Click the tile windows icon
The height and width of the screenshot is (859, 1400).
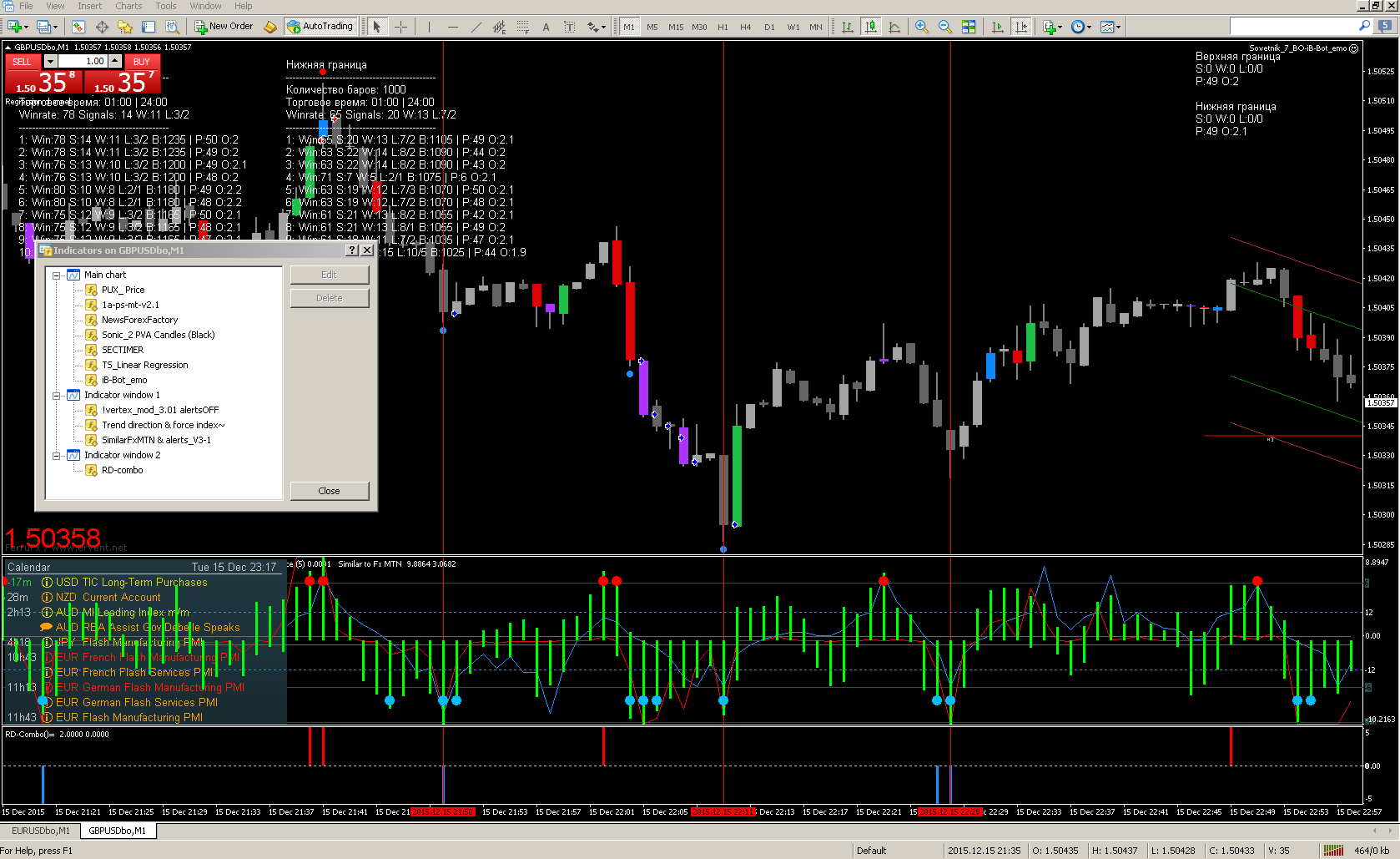[x=969, y=27]
